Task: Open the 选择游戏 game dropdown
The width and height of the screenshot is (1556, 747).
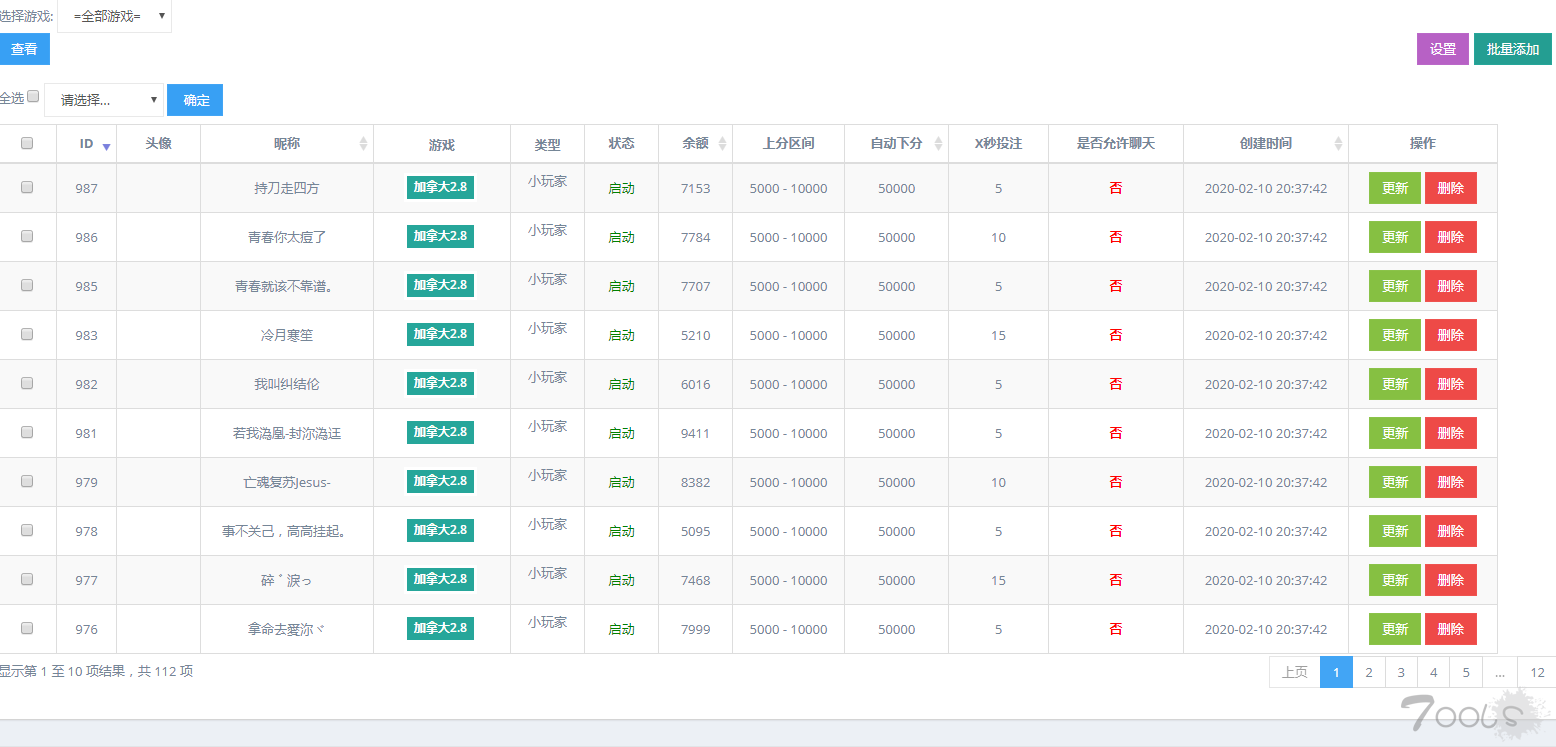Action: (x=115, y=16)
